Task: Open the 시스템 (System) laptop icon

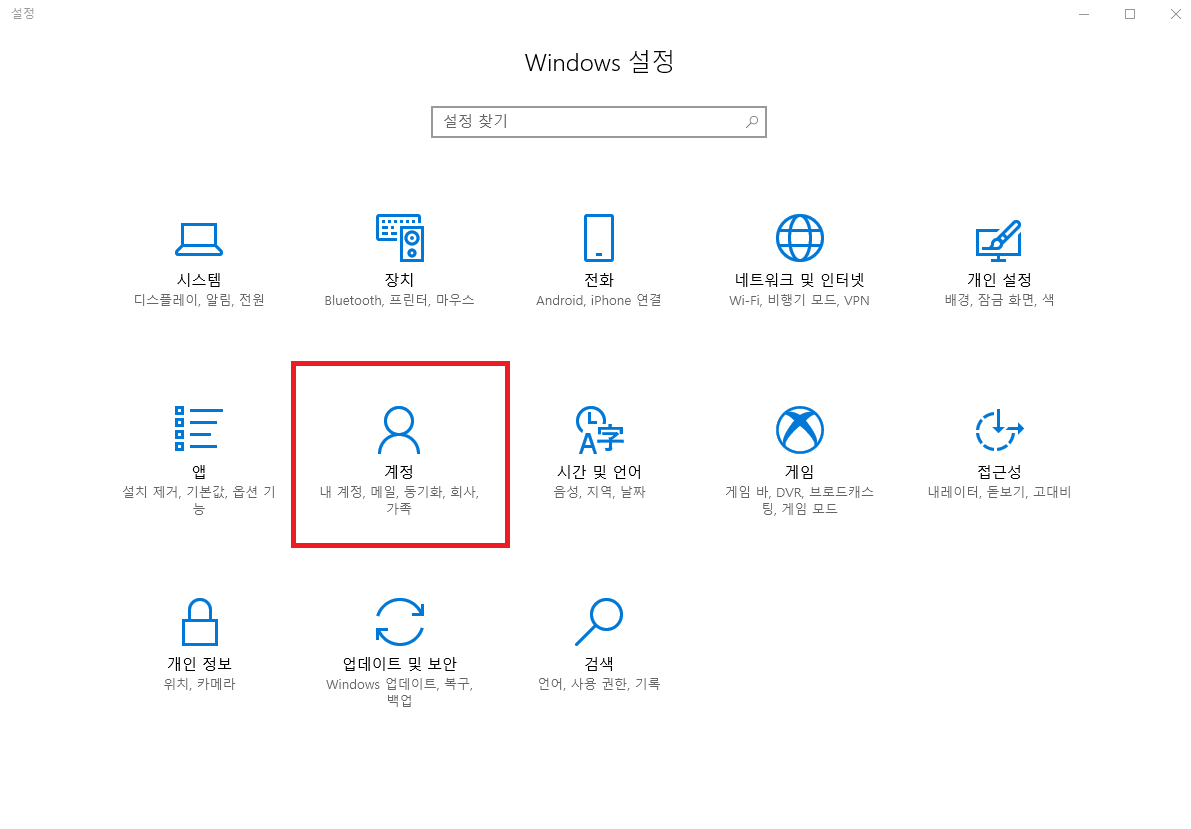Action: (x=198, y=239)
